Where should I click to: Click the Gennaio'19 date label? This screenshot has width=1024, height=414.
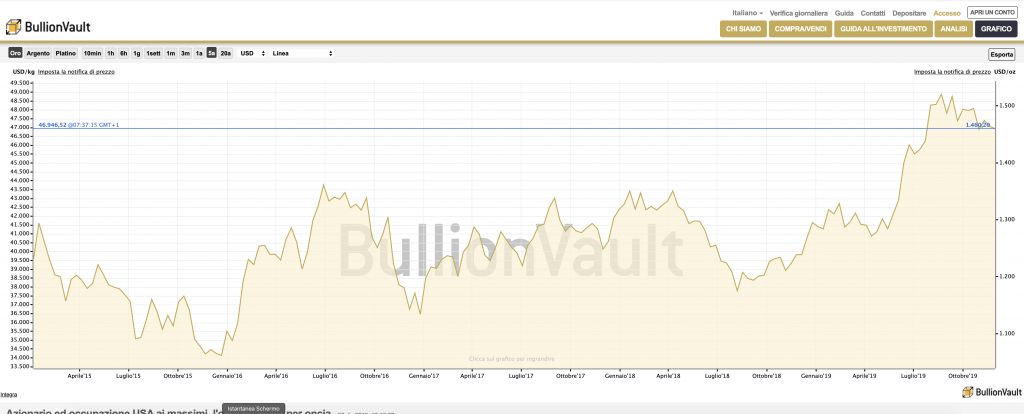click(x=816, y=376)
